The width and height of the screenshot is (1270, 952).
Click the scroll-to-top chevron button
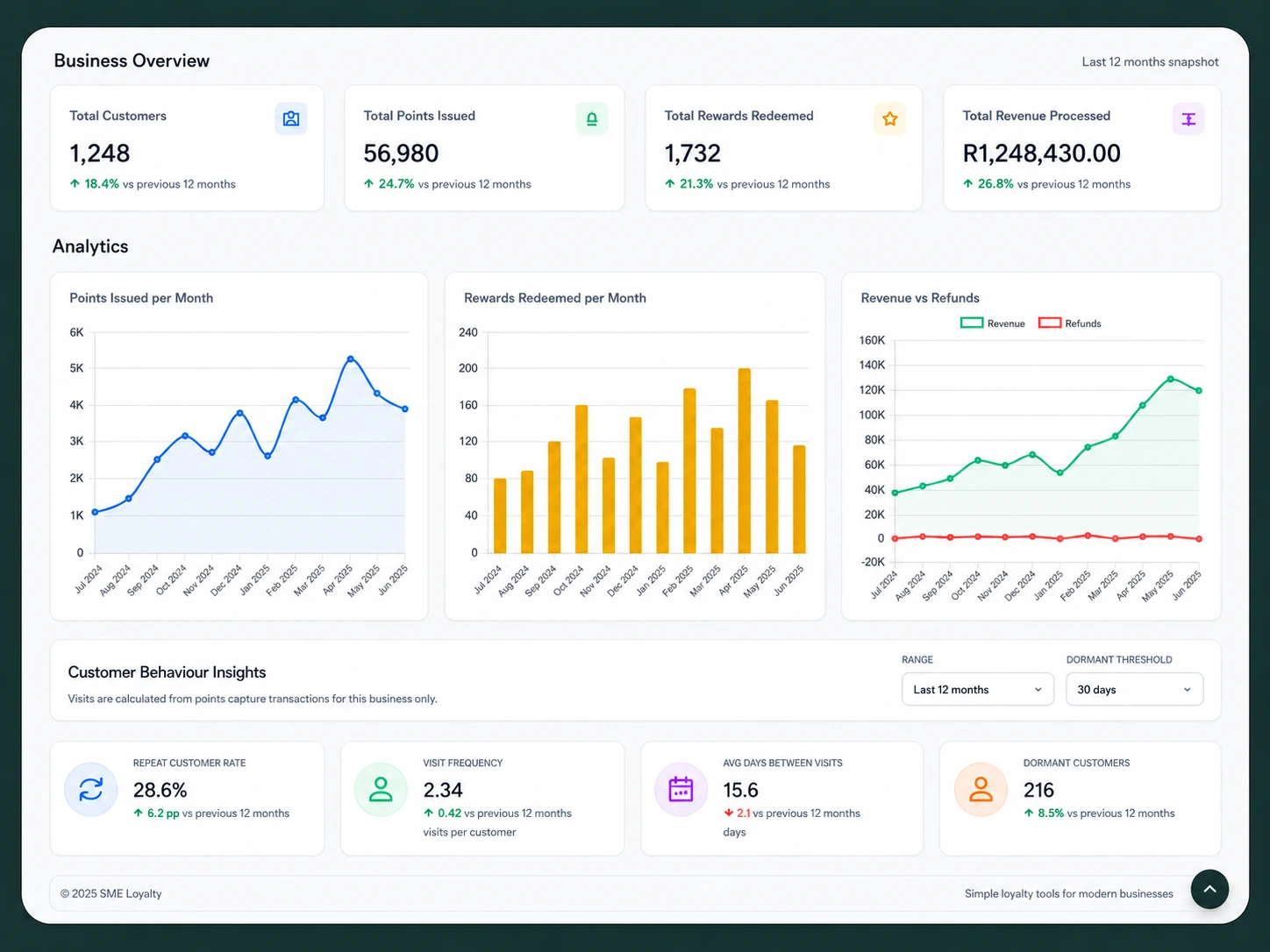1209,889
